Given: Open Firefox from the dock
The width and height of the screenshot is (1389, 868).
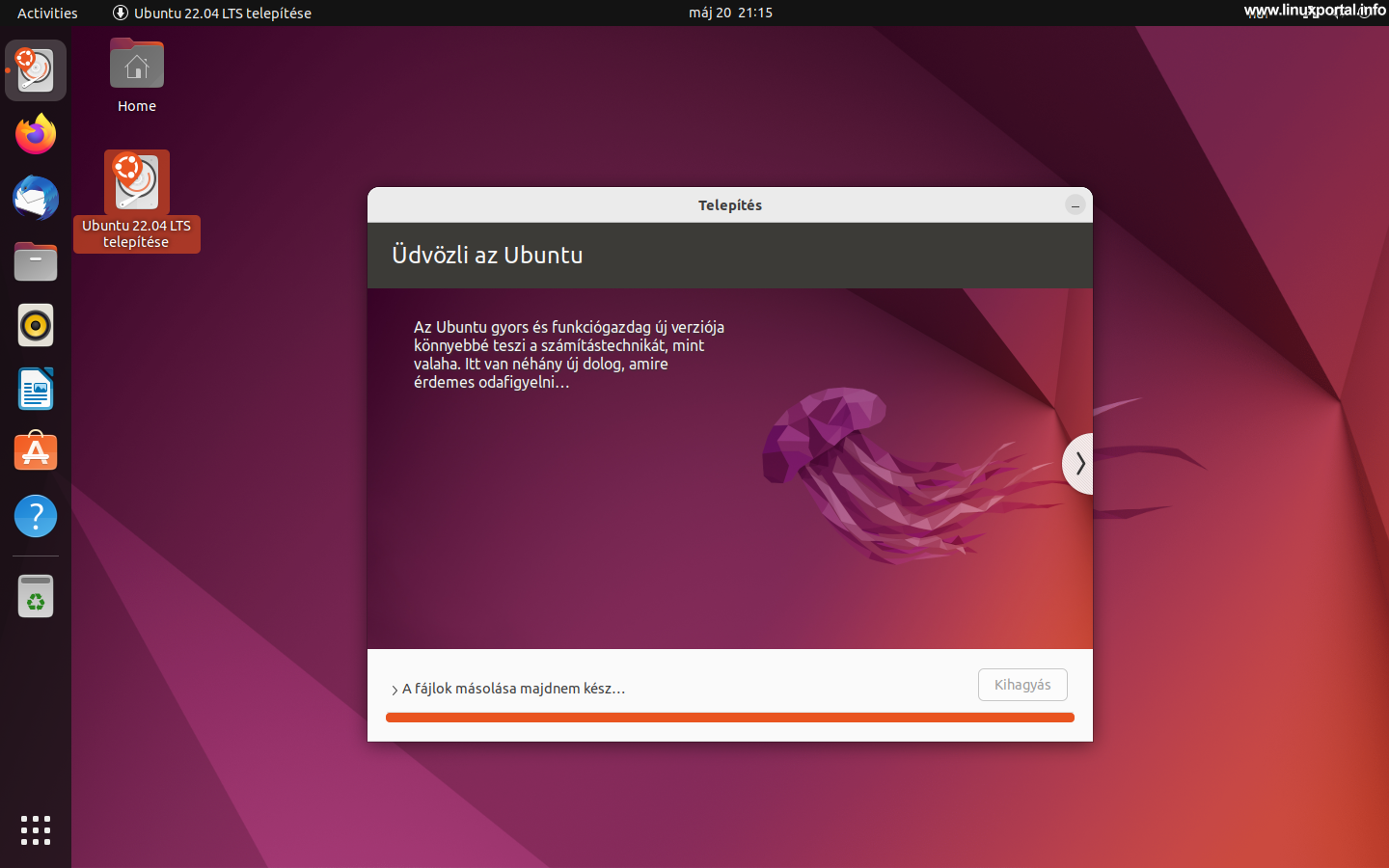Looking at the screenshot, I should tap(35, 134).
